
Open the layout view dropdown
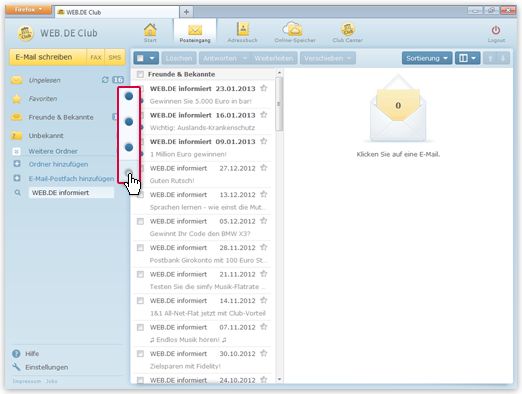[x=468, y=58]
